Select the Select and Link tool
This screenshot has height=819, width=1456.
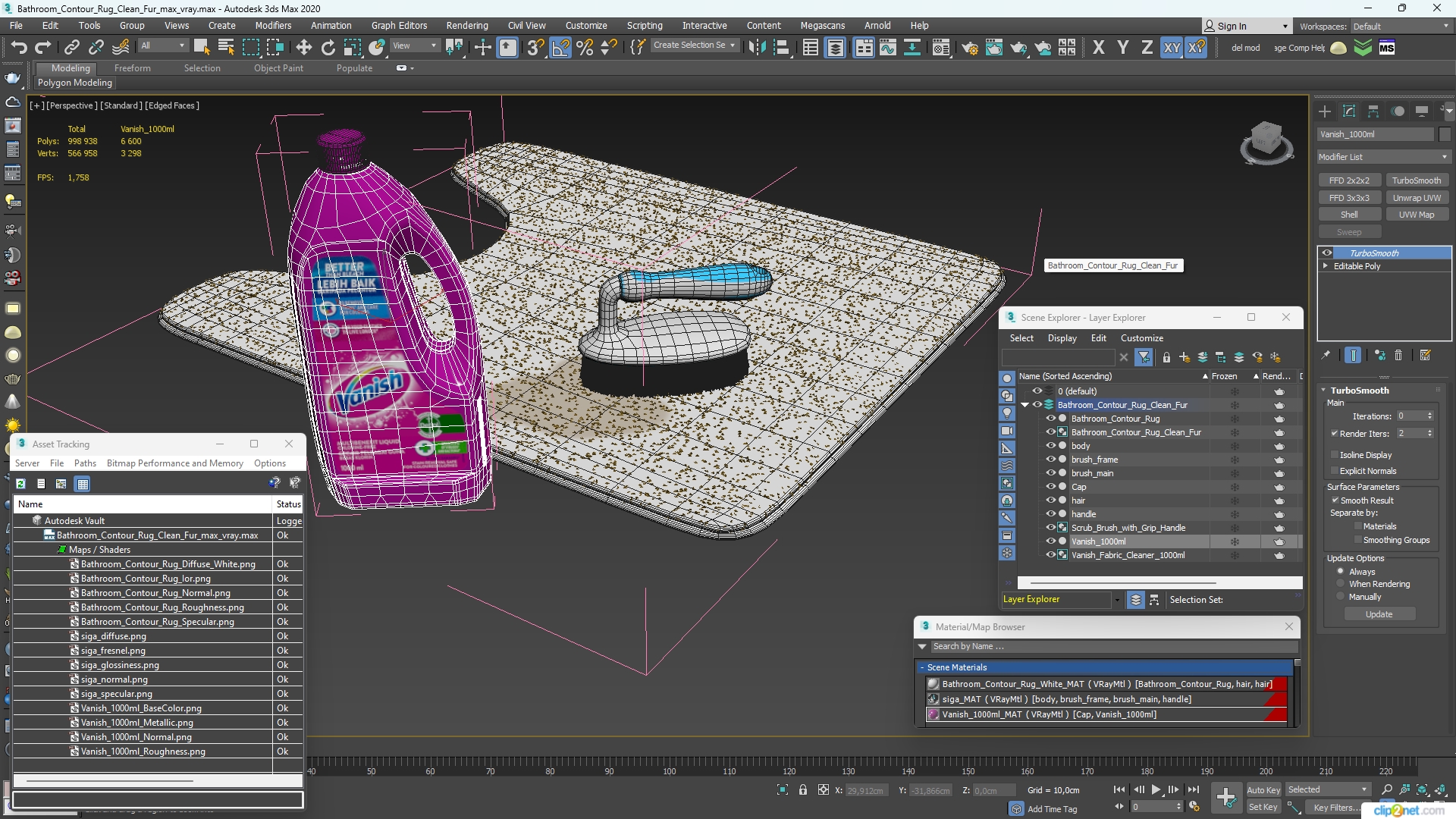tap(72, 48)
